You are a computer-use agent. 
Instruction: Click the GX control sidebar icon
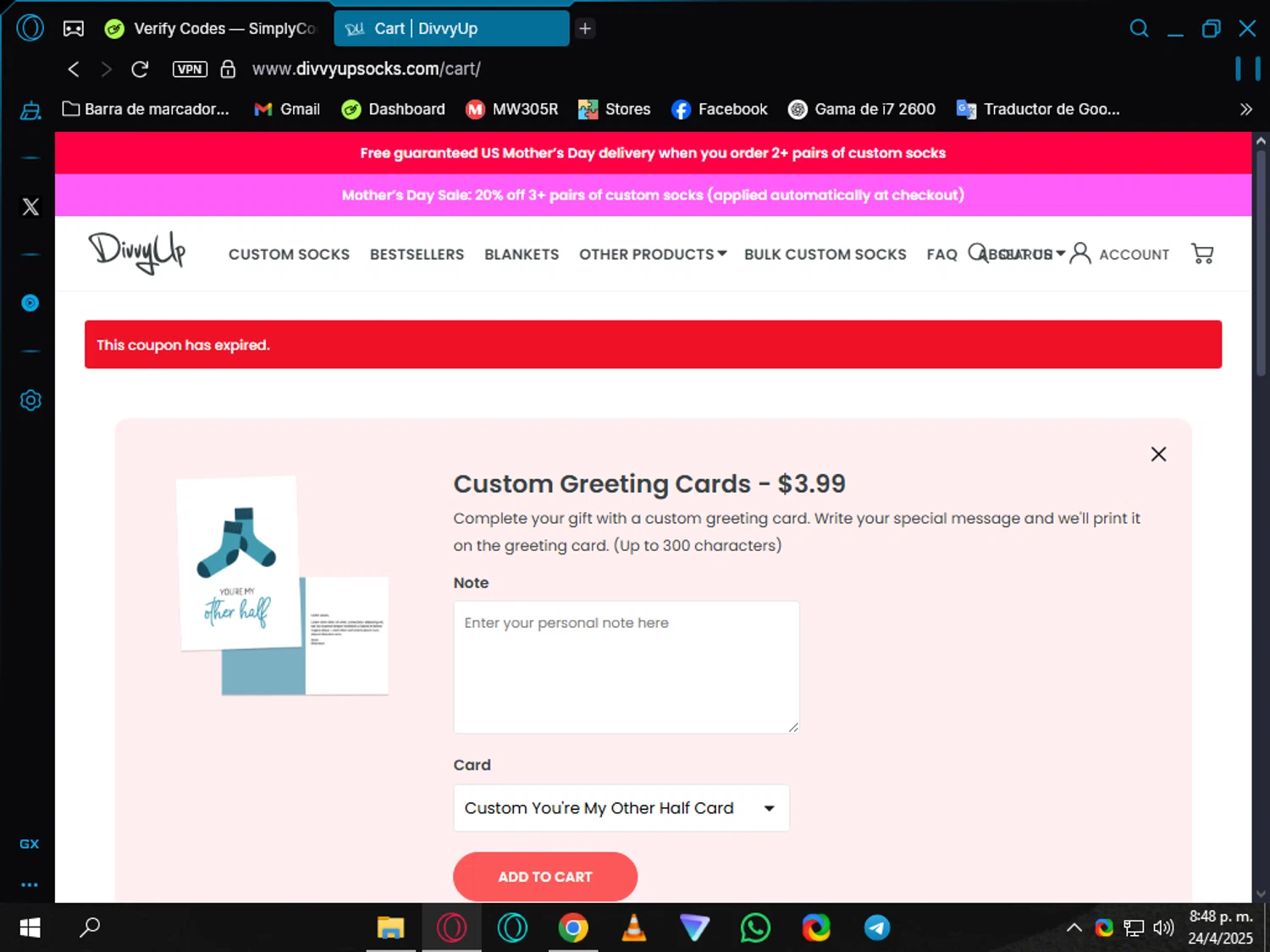pyautogui.click(x=30, y=844)
